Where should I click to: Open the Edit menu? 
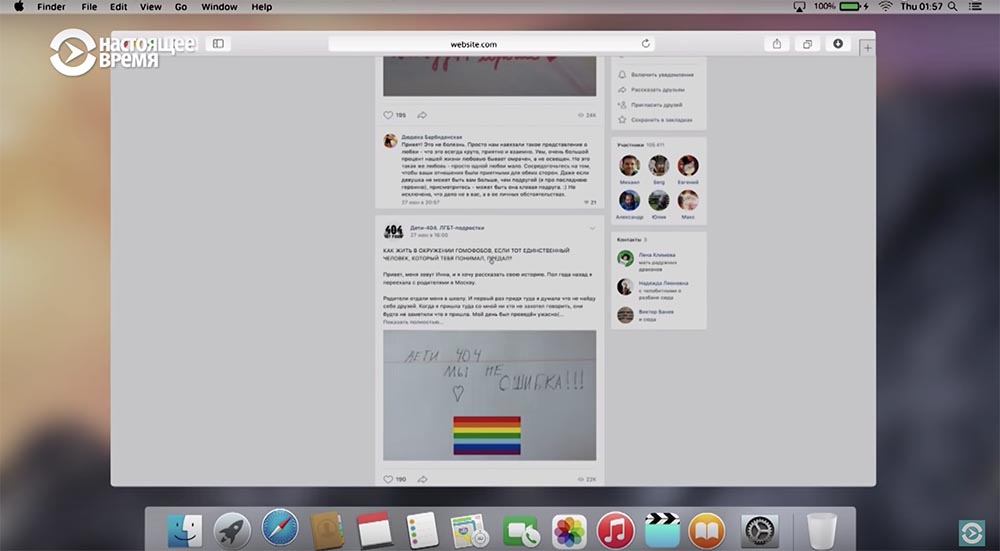[x=119, y=7]
